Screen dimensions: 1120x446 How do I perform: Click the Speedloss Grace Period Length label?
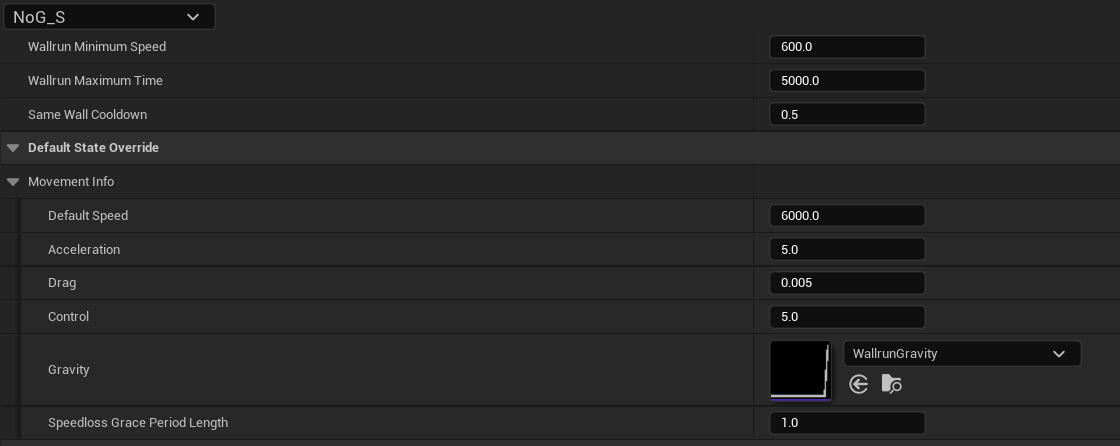click(138, 423)
